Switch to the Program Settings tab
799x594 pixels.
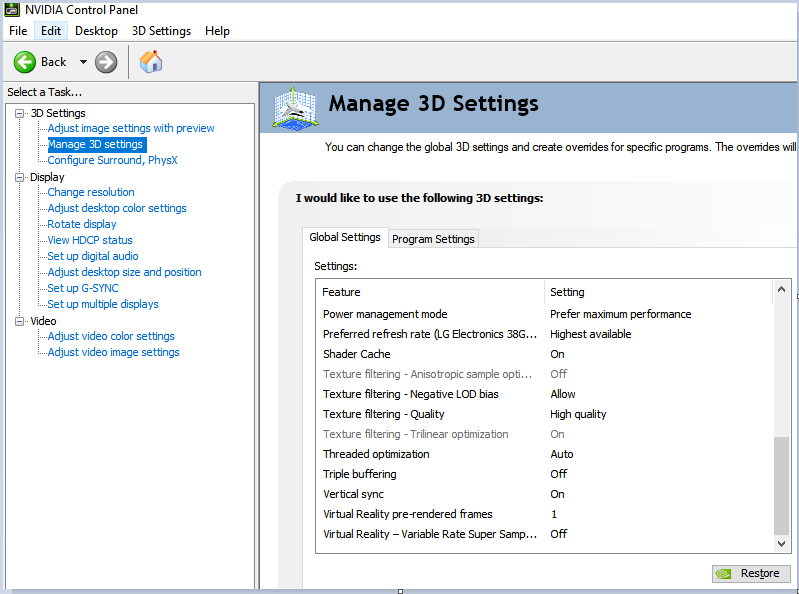tap(433, 239)
